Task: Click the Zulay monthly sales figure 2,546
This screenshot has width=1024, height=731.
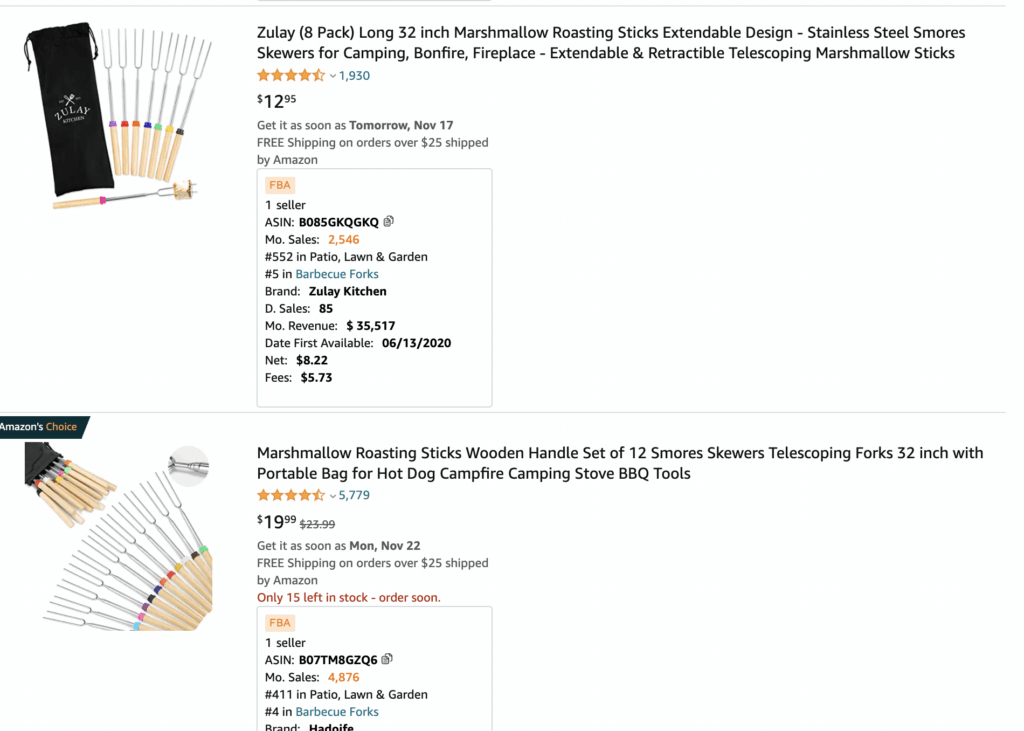Action: pos(343,239)
